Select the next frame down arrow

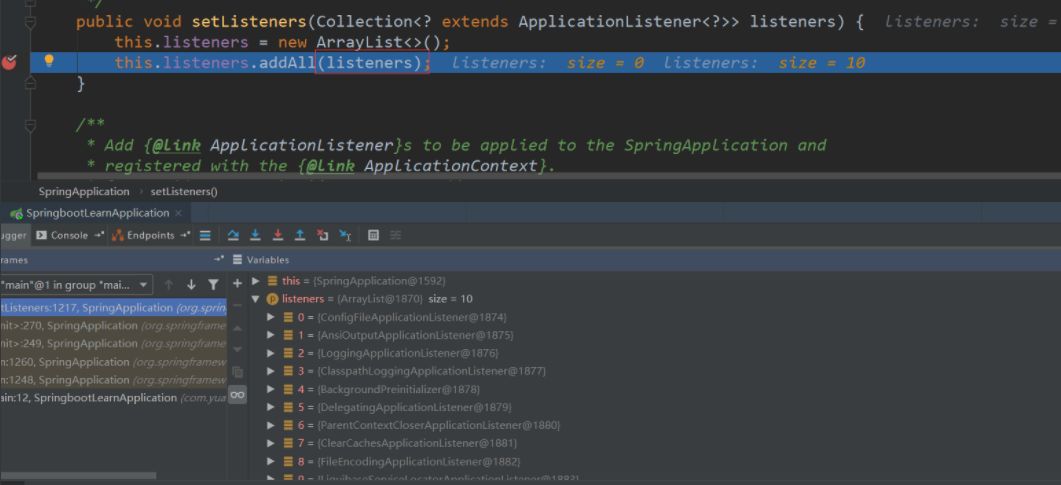[x=191, y=285]
